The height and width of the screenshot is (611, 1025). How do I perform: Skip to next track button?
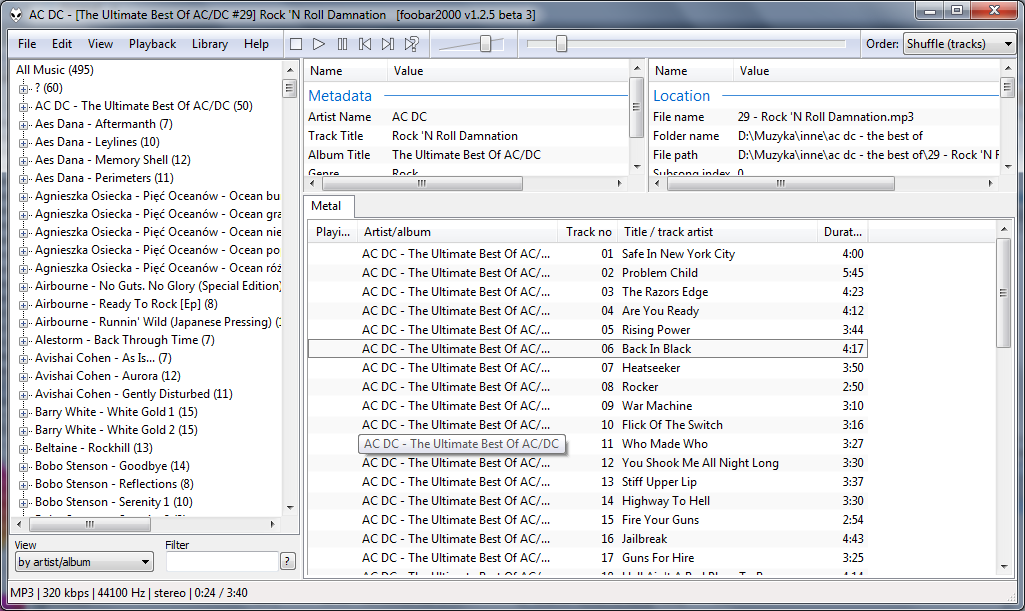coord(388,44)
